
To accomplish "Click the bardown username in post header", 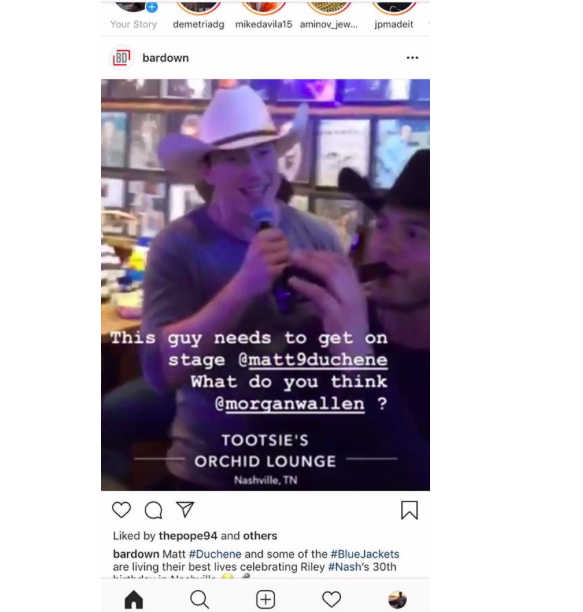I will tap(165, 58).
